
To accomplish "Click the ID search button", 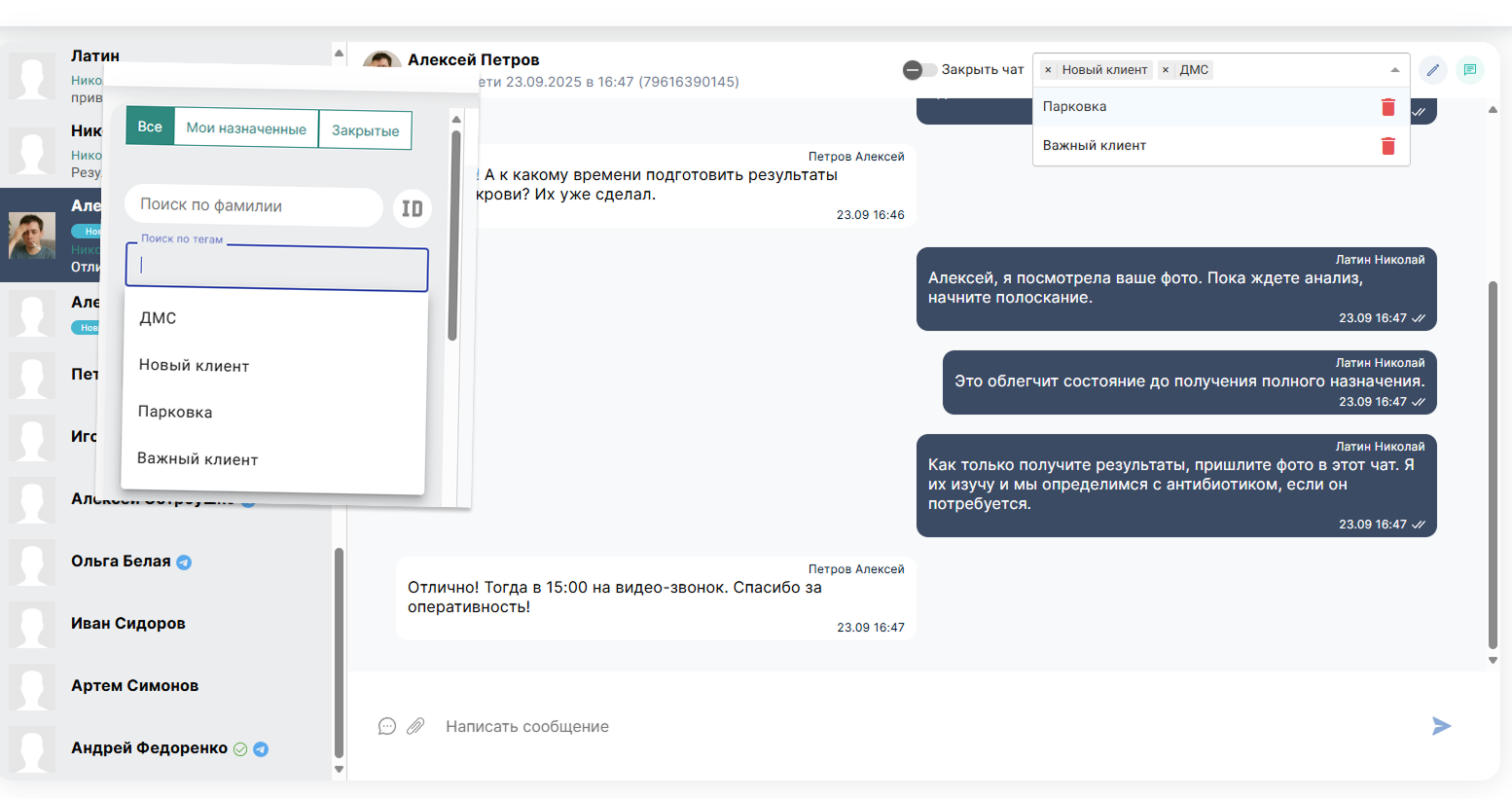I will [x=413, y=208].
